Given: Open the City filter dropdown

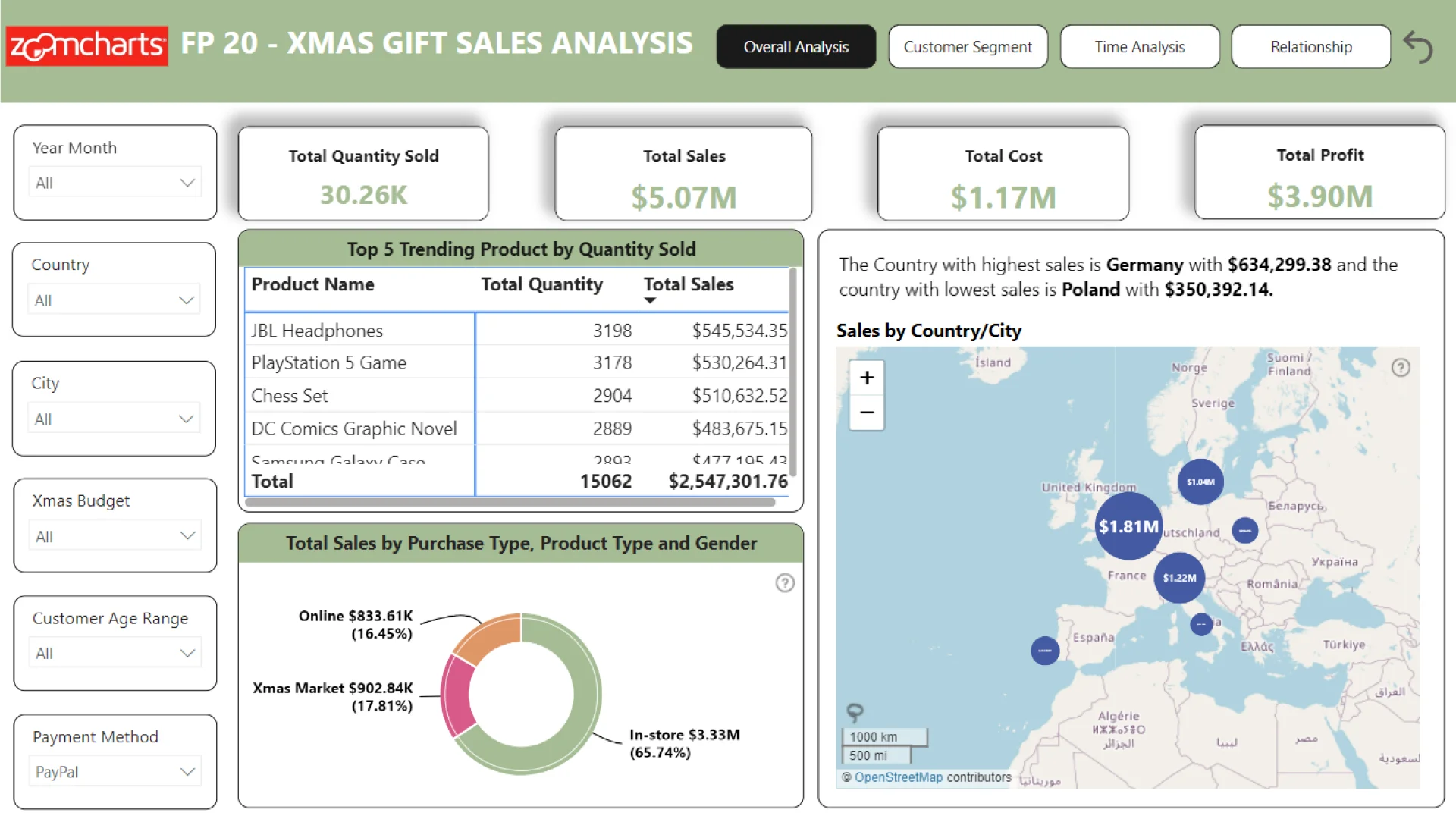Looking at the screenshot, I should (115, 419).
